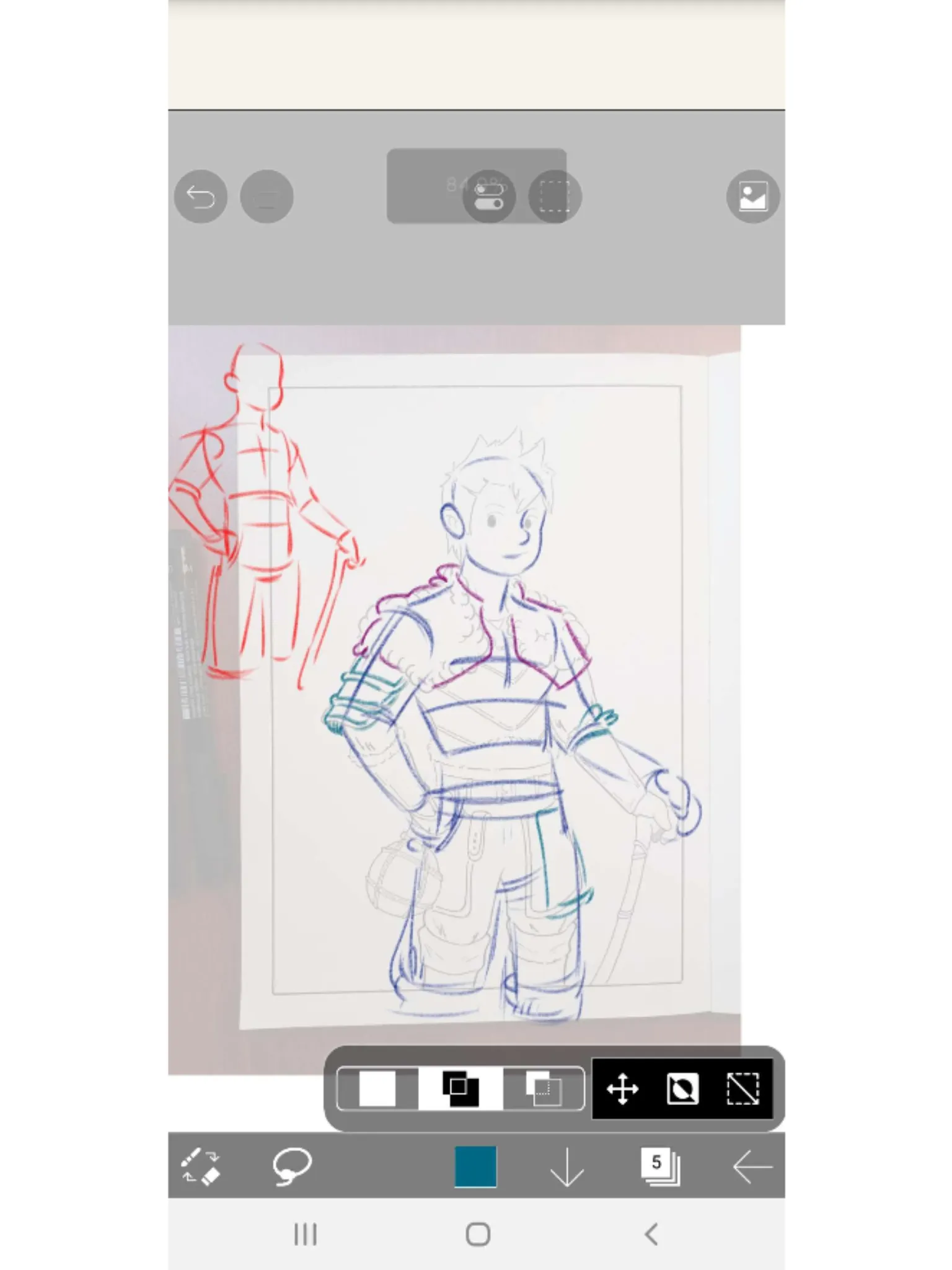Tap the remove selection area icon
The width and height of the screenshot is (952, 1270).
(743, 1089)
